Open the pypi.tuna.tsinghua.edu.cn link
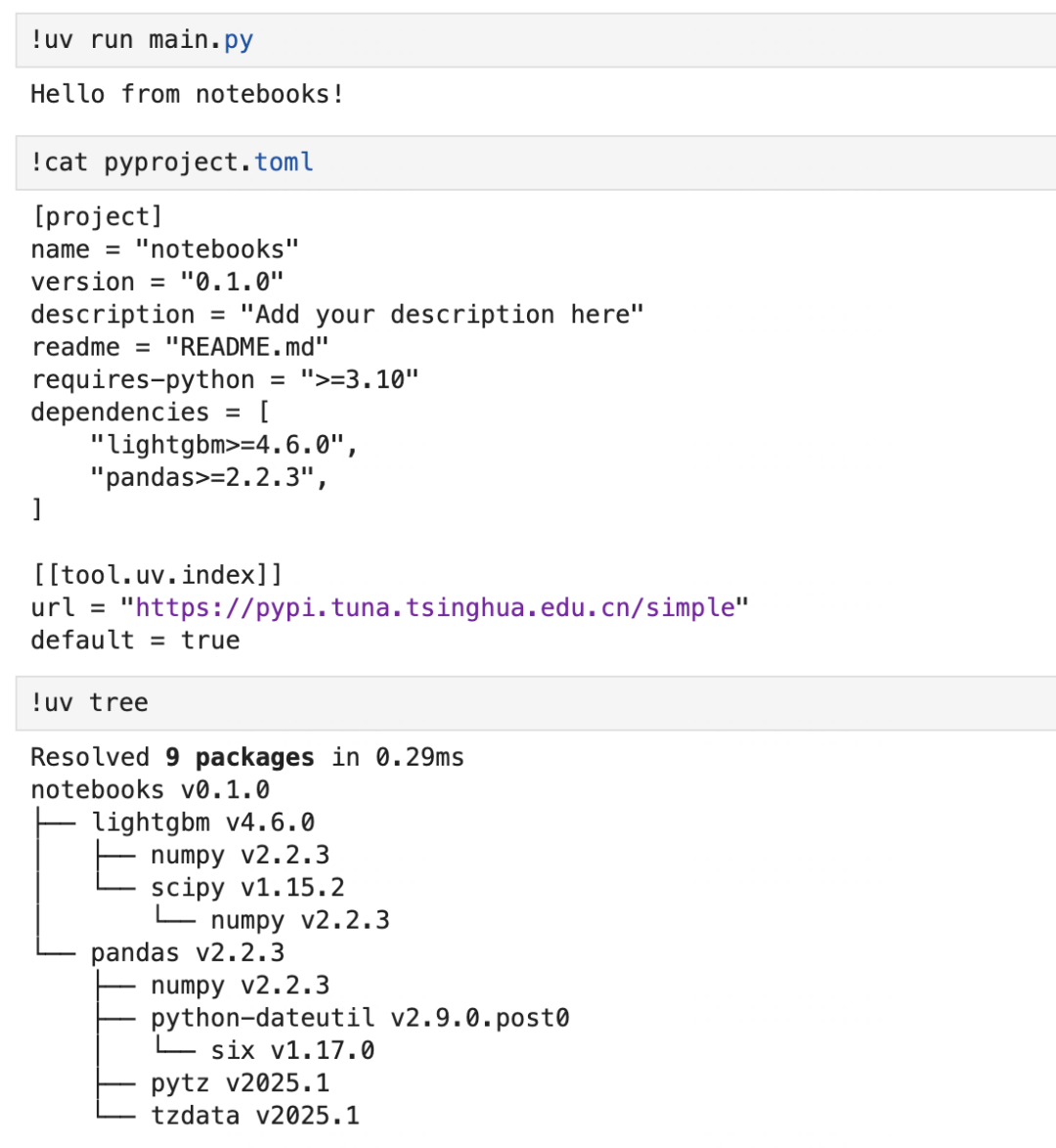Image resolution: width=1056 pixels, height=1148 pixels. (x=435, y=607)
